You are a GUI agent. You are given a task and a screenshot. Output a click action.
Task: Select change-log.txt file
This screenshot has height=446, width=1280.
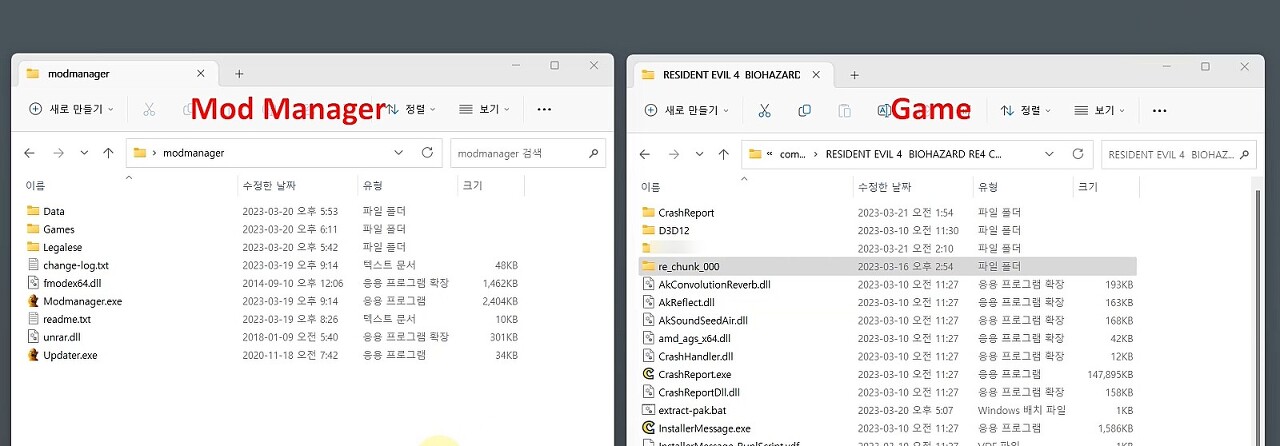(270, 265)
